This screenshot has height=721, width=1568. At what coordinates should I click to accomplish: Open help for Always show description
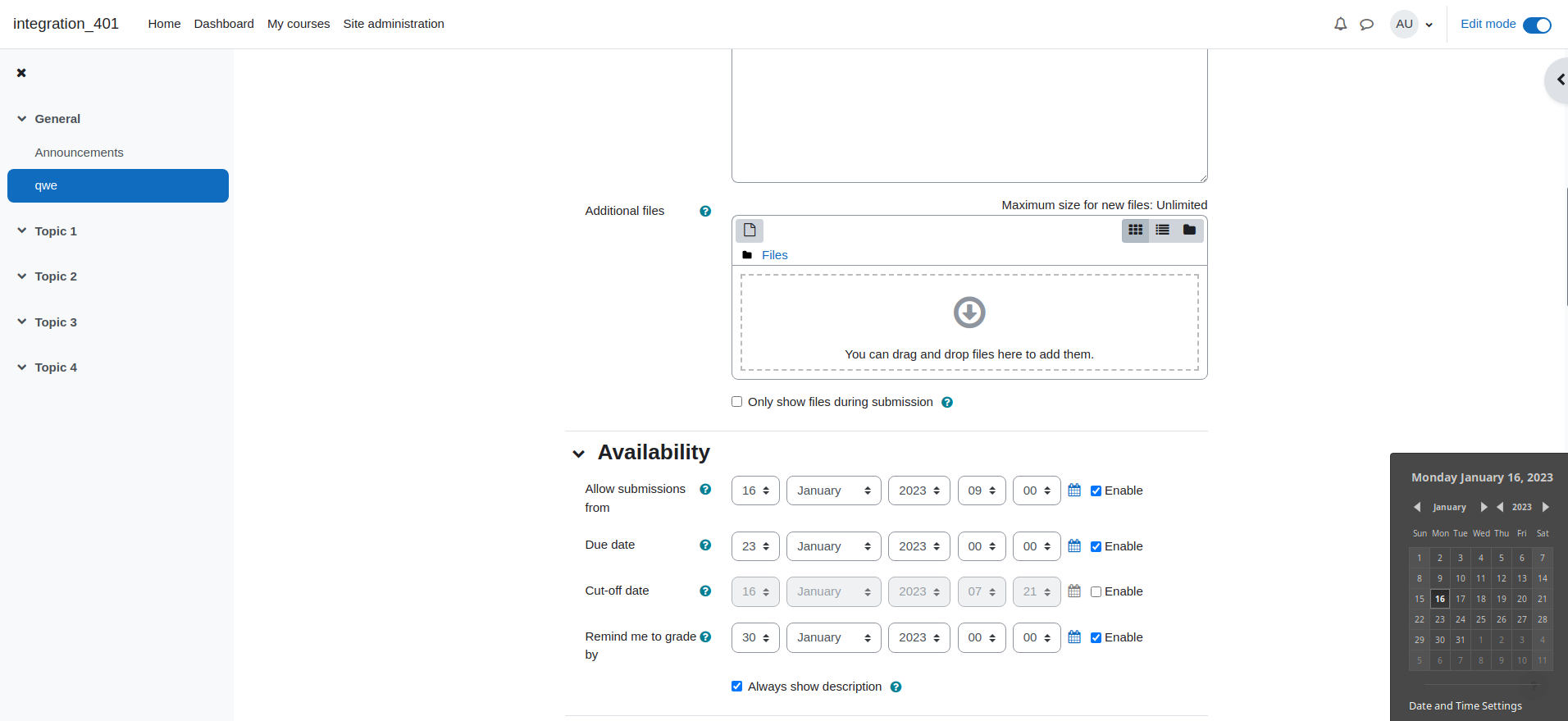click(x=896, y=687)
